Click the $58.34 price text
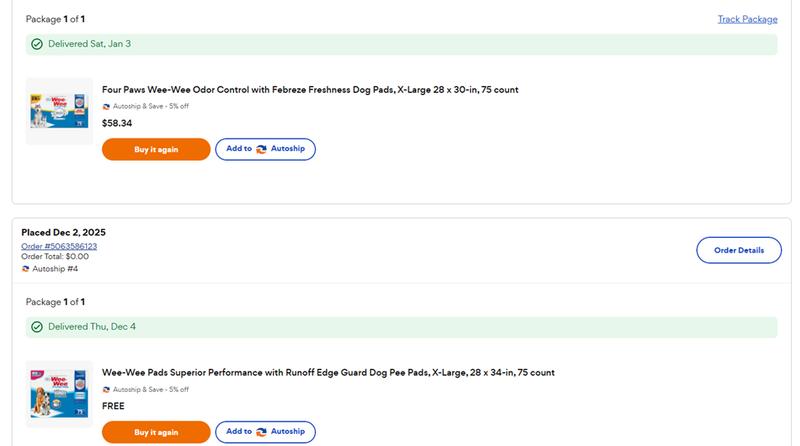The width and height of the screenshot is (800, 446). [117, 124]
